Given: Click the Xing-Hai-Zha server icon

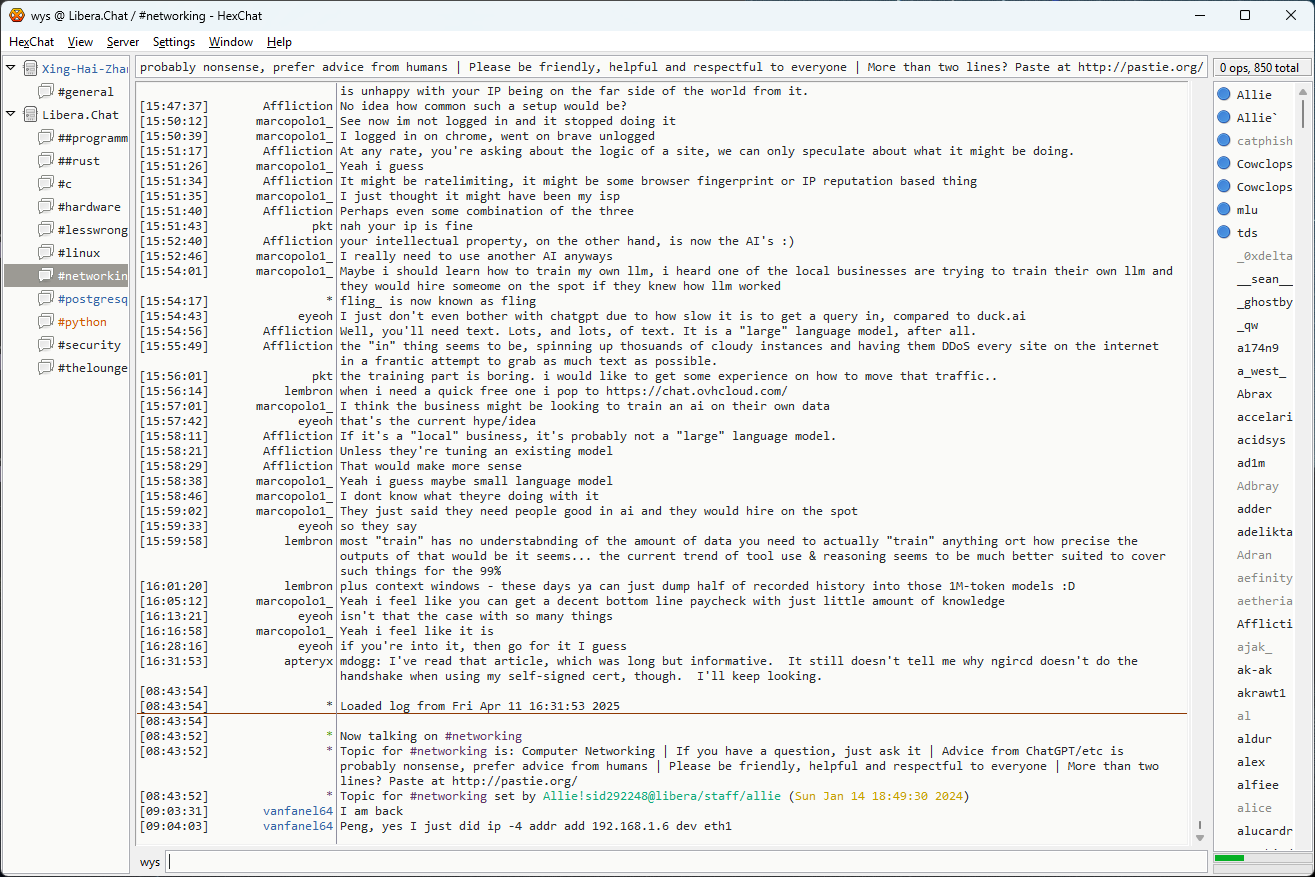Looking at the screenshot, I should [30, 68].
